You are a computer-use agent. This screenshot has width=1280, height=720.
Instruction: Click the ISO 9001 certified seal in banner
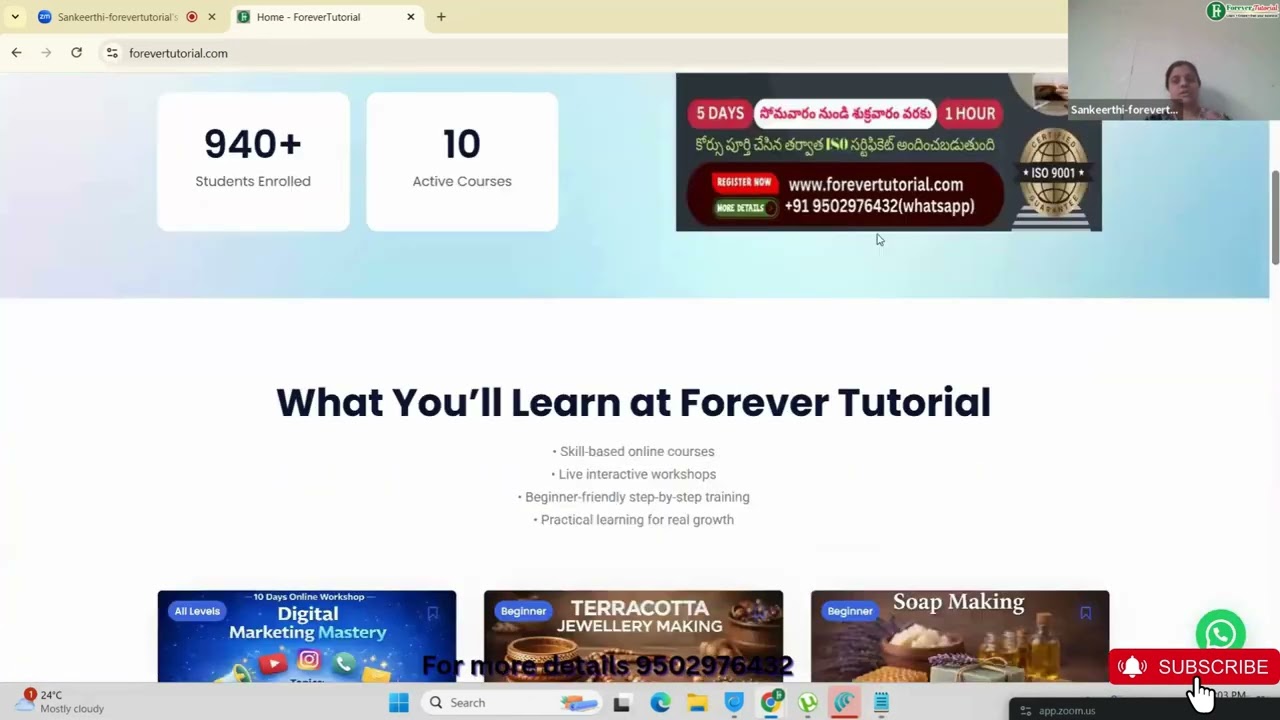1053,173
